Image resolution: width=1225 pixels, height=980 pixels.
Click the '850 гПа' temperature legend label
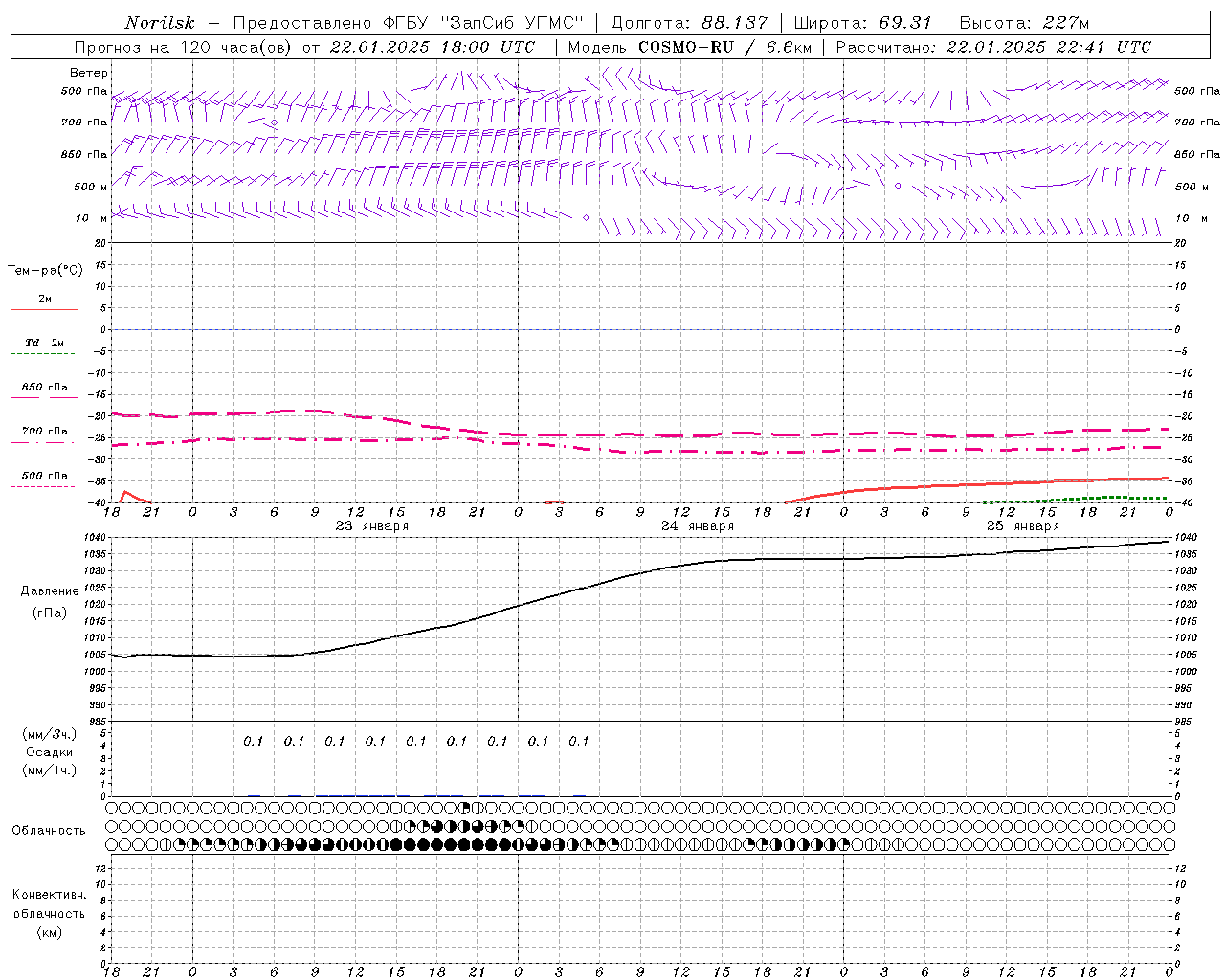click(45, 387)
